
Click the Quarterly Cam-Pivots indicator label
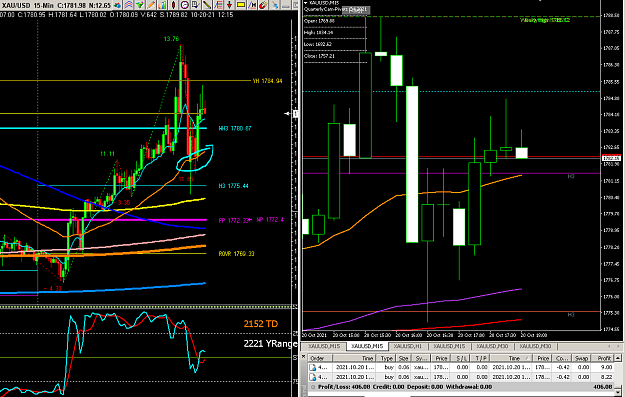326,9
